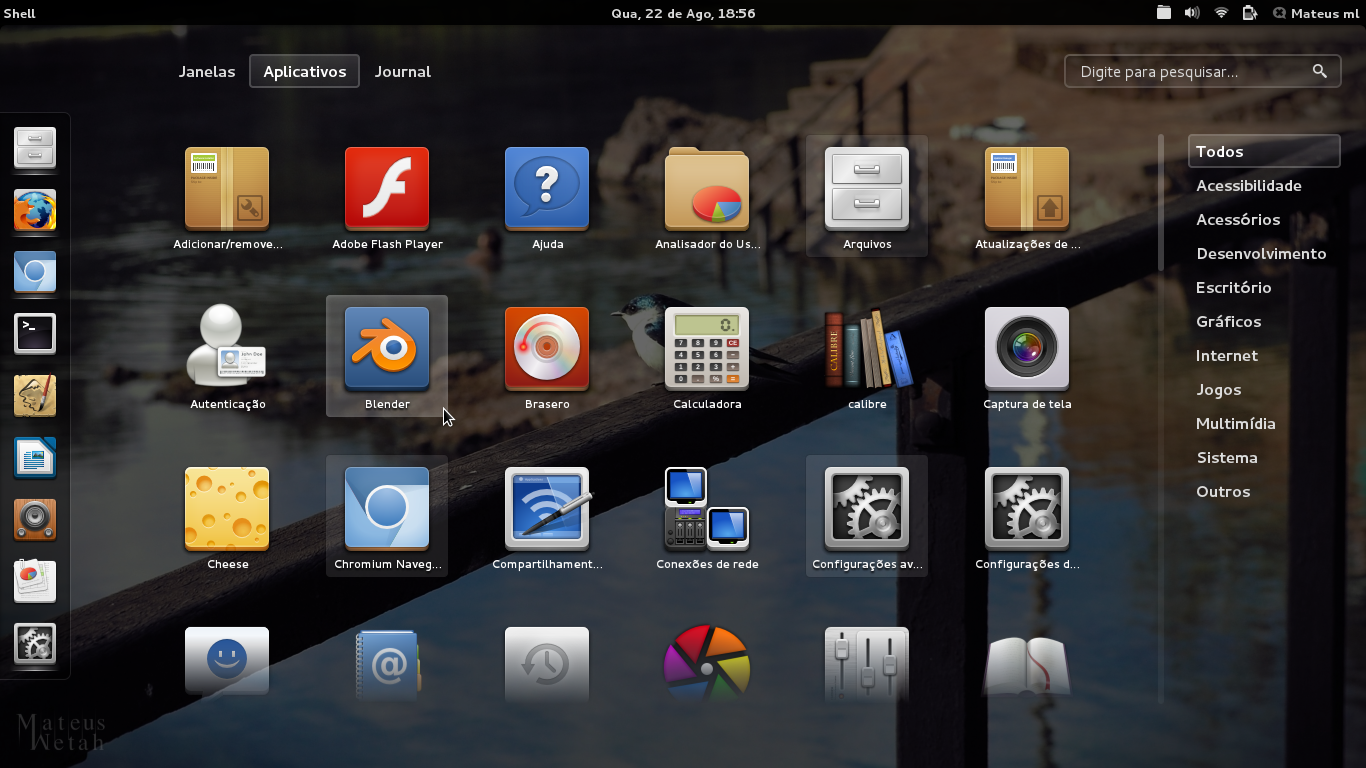1366x768 pixels.
Task: Open Cheese webcam app
Action: coord(227,518)
